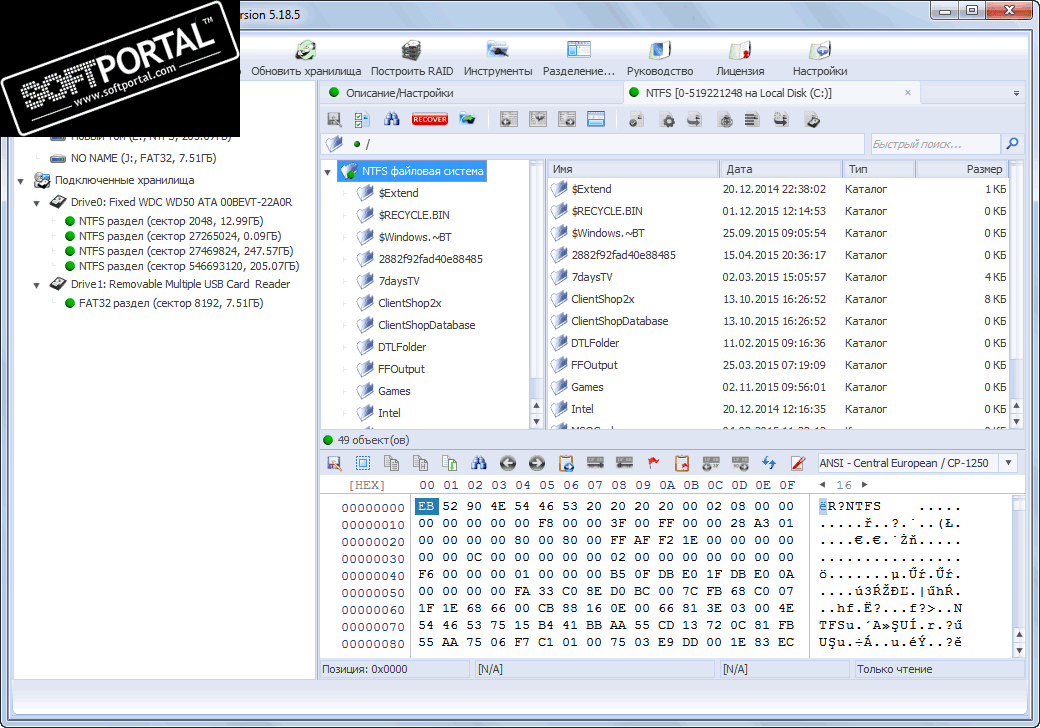1040x728 pixels.
Task: Sort file list by Размер column
Action: coord(962,169)
